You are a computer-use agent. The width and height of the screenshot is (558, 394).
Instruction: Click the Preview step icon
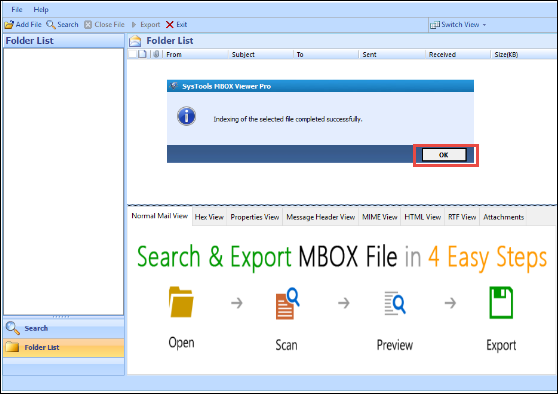[x=395, y=303]
